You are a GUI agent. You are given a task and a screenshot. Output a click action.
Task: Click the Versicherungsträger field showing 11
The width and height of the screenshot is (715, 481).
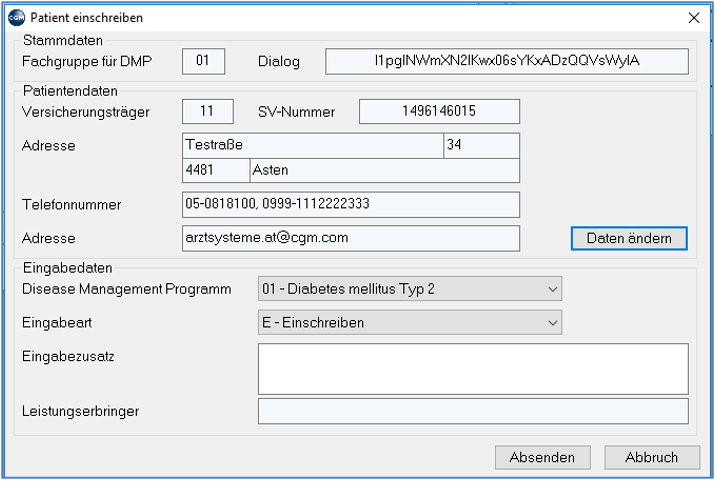207,111
